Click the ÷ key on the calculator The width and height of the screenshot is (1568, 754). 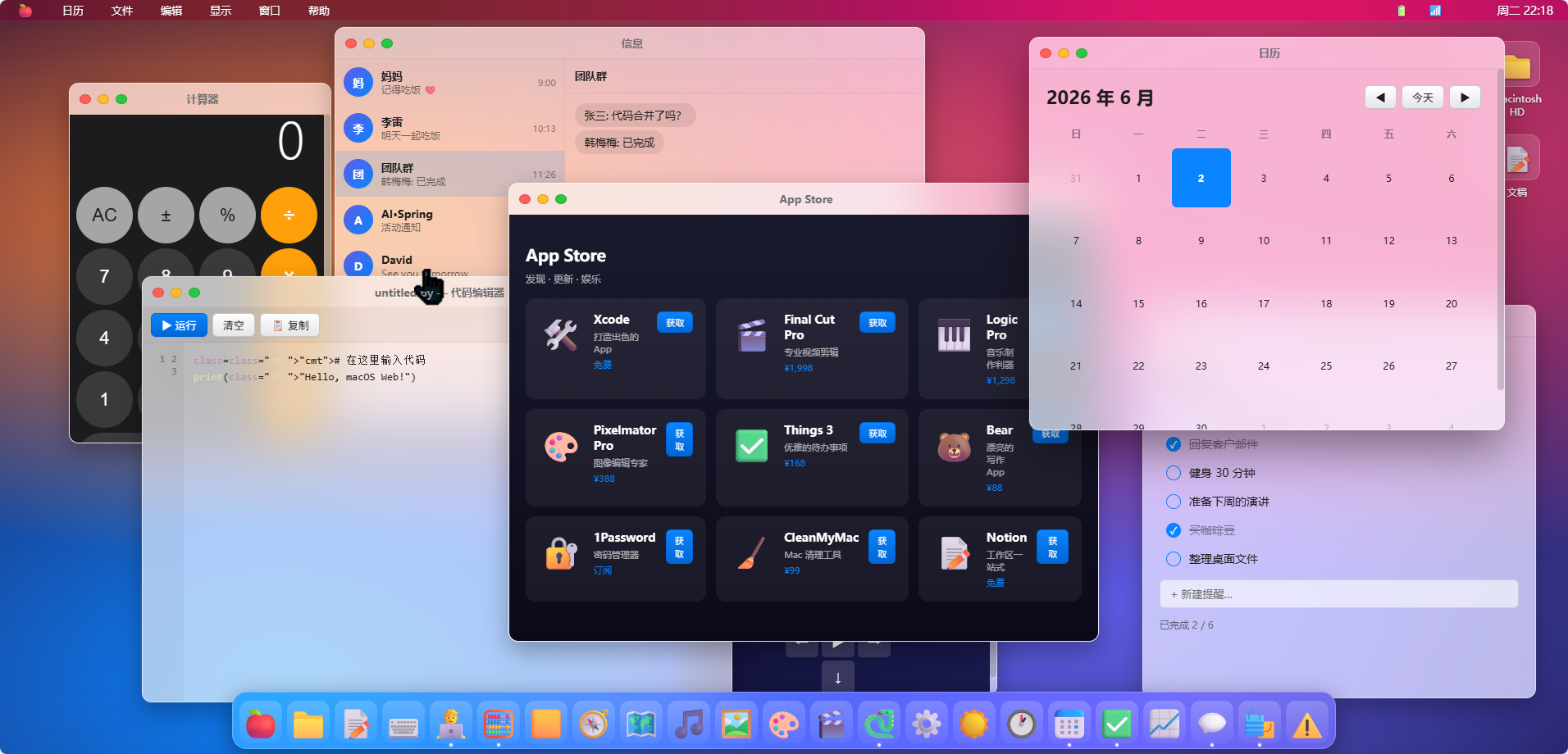pyautogui.click(x=289, y=216)
